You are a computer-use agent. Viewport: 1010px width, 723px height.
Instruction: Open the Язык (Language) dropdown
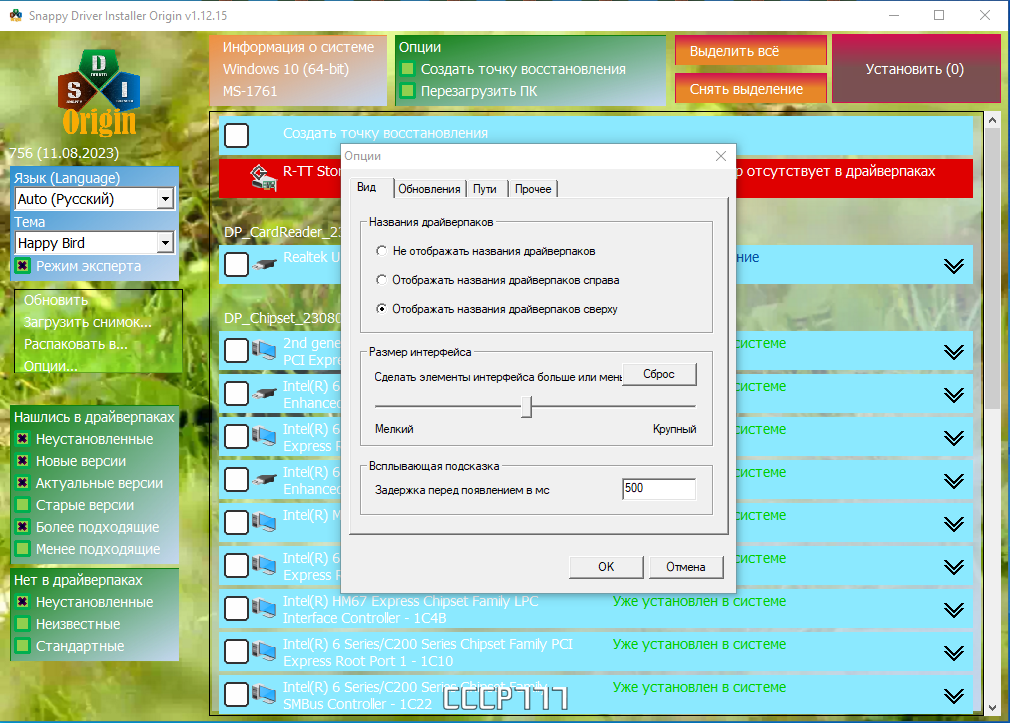coord(166,198)
